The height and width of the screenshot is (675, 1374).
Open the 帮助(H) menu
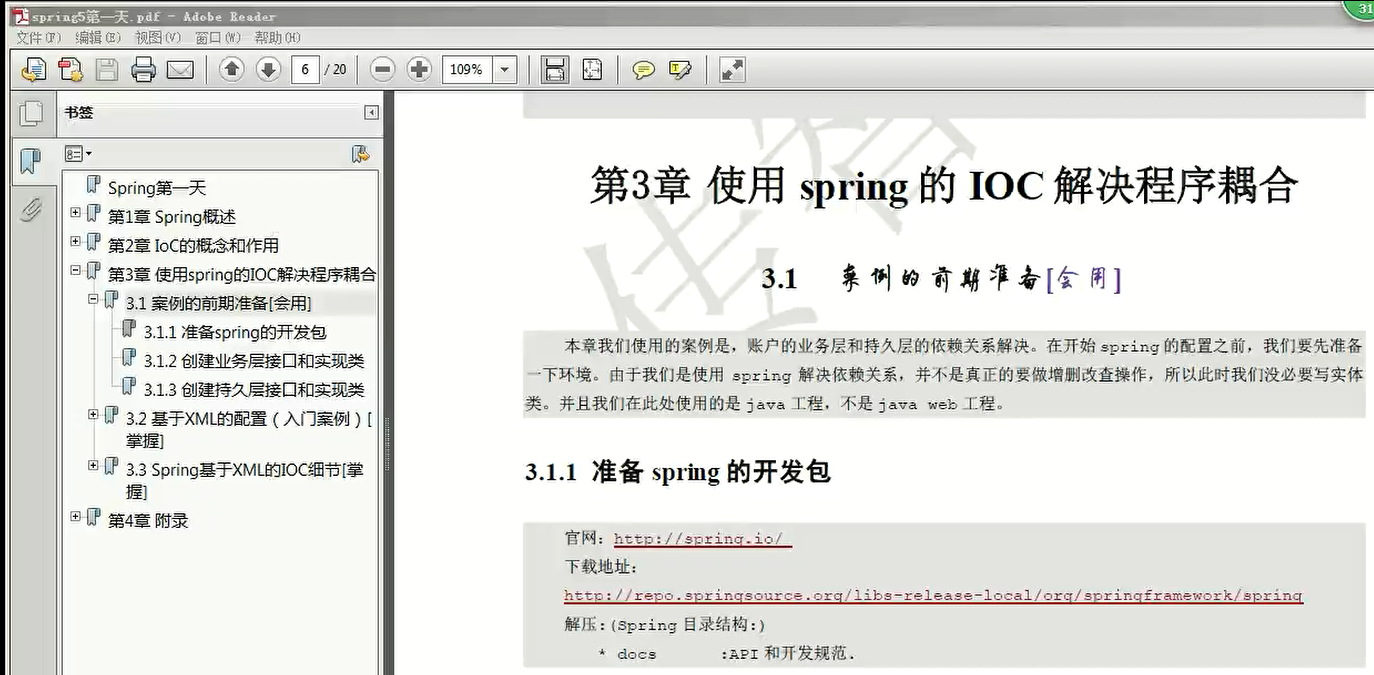(x=277, y=37)
